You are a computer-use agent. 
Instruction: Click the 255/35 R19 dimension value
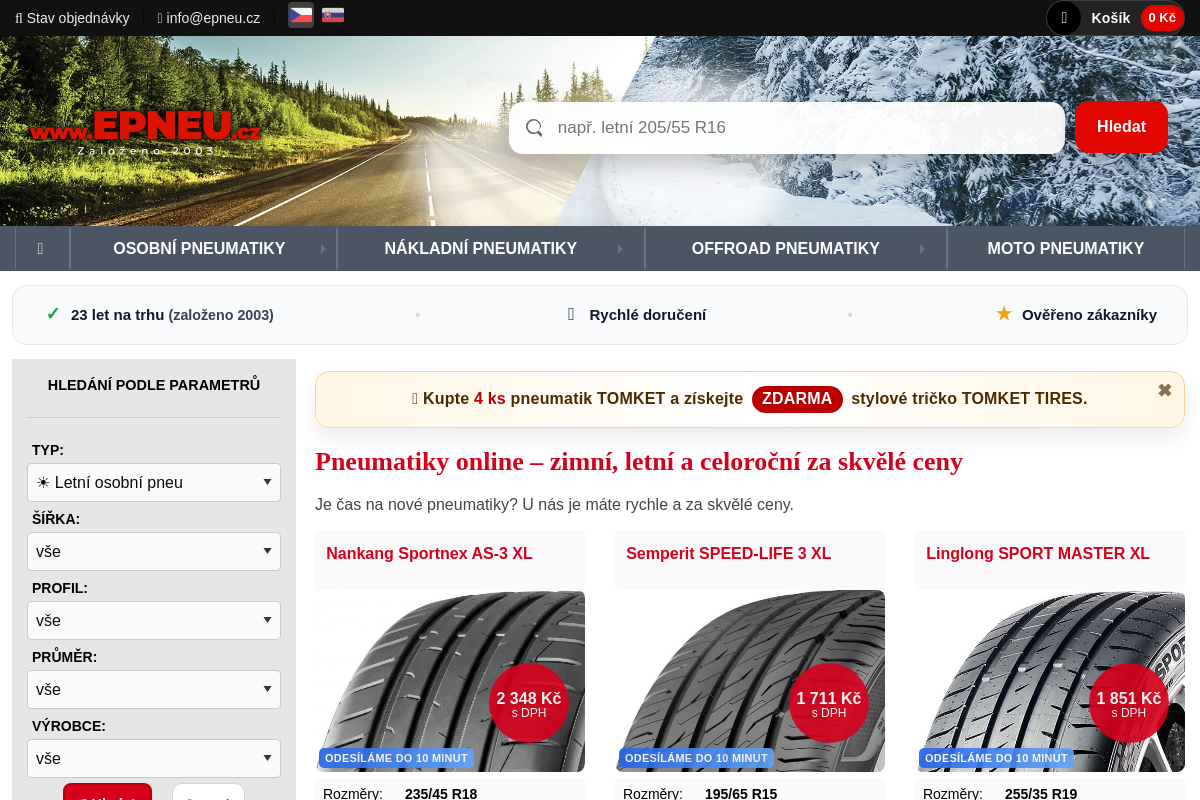click(x=1041, y=794)
